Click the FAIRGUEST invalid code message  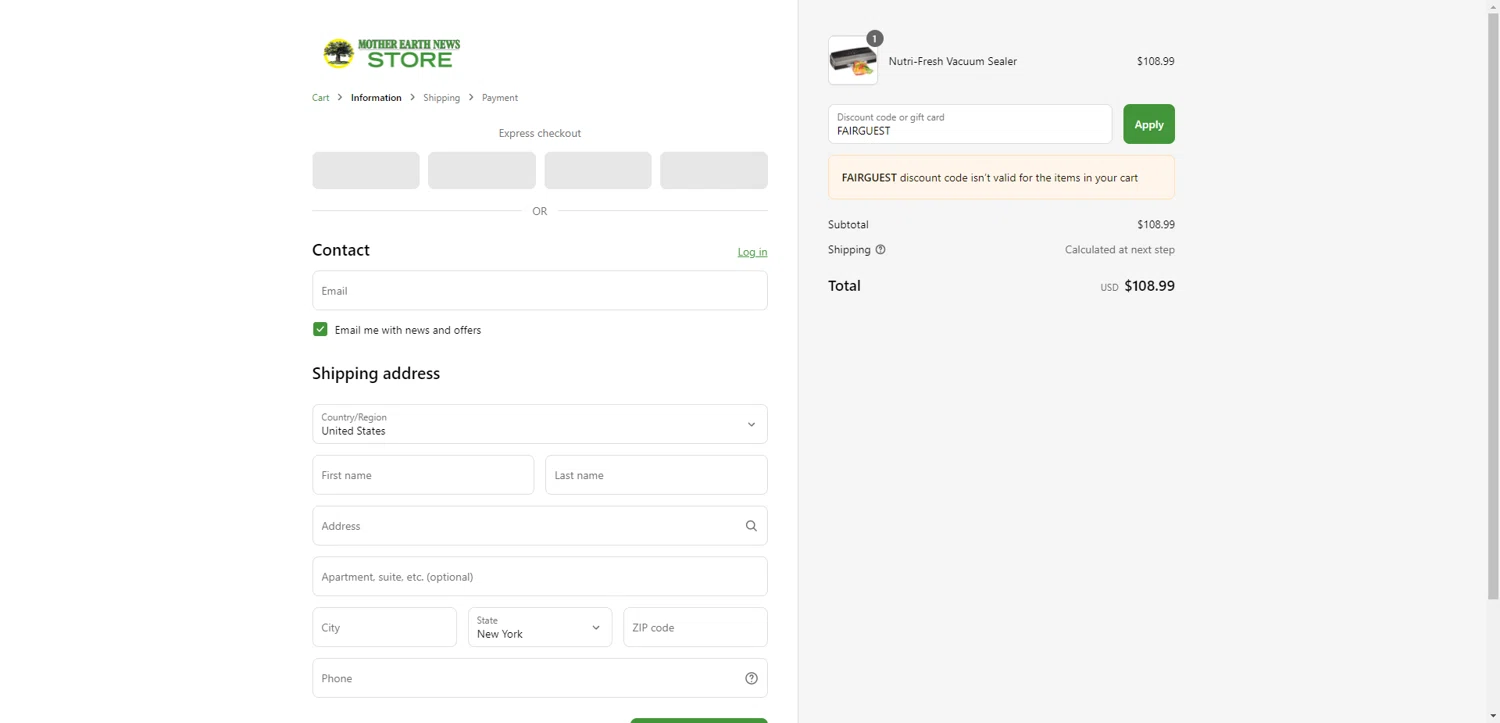(1001, 178)
